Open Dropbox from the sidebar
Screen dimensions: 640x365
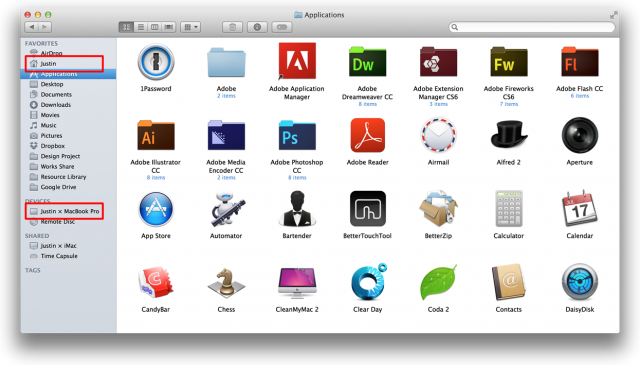tap(69, 146)
